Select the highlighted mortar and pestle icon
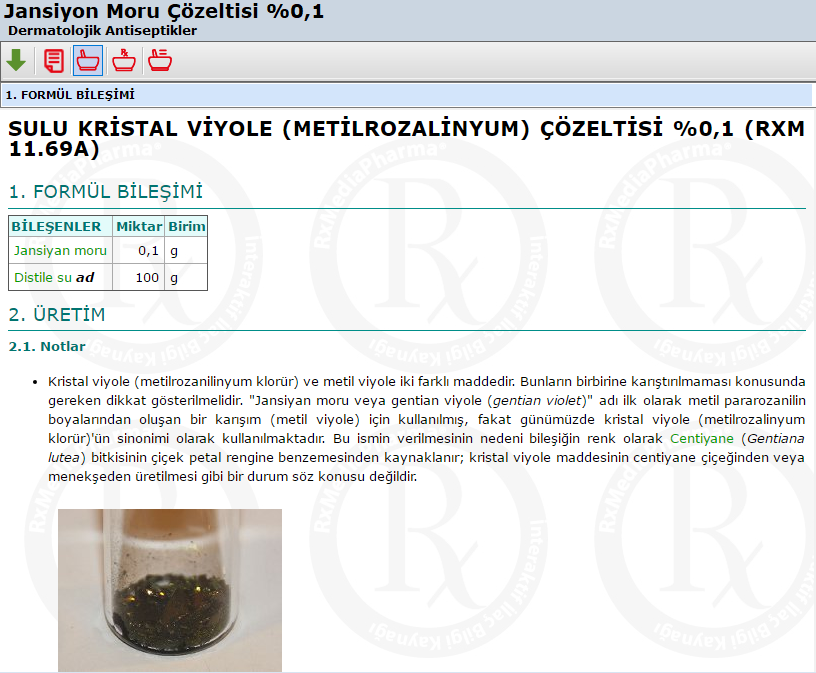 [88, 61]
